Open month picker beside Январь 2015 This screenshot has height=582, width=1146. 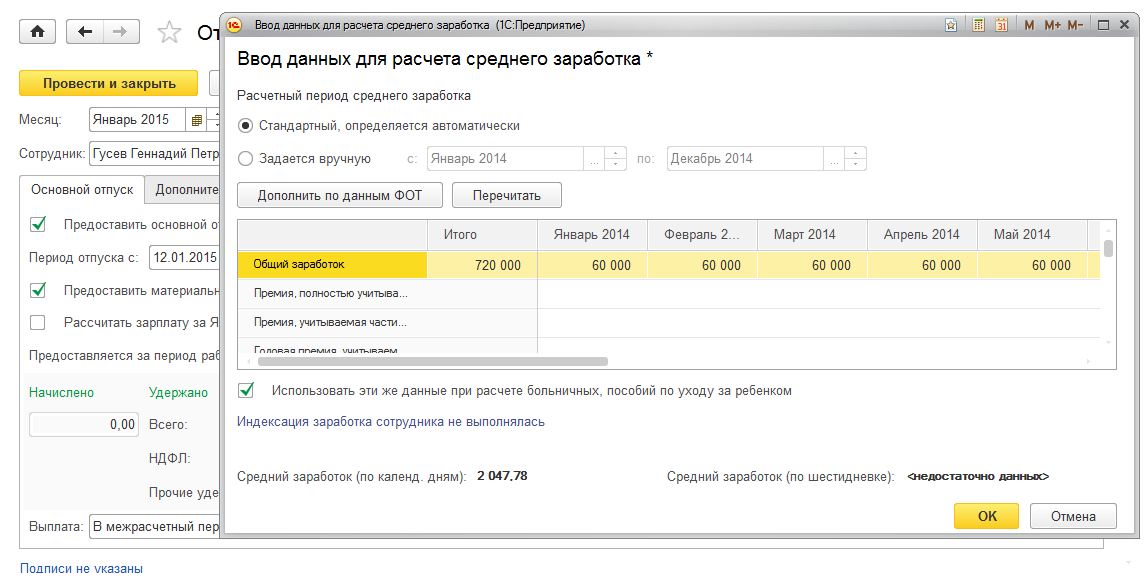pos(196,120)
